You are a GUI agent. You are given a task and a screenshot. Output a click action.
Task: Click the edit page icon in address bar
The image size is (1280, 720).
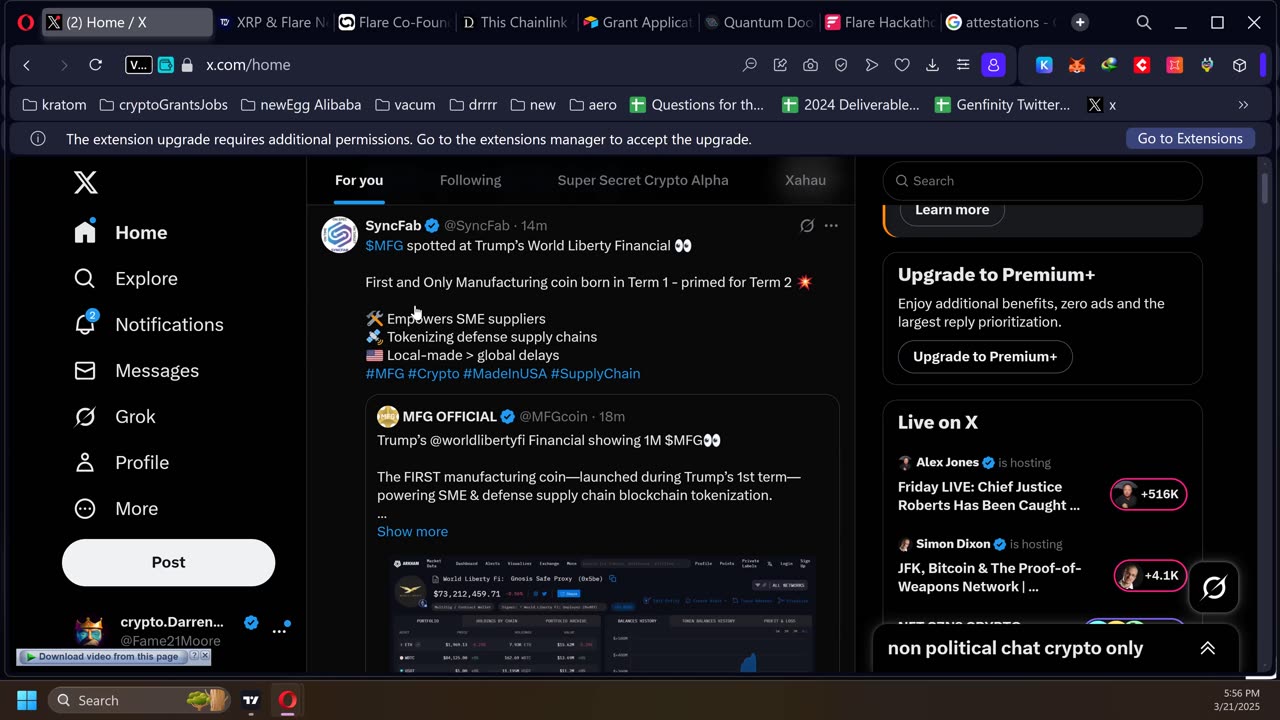[780, 65]
